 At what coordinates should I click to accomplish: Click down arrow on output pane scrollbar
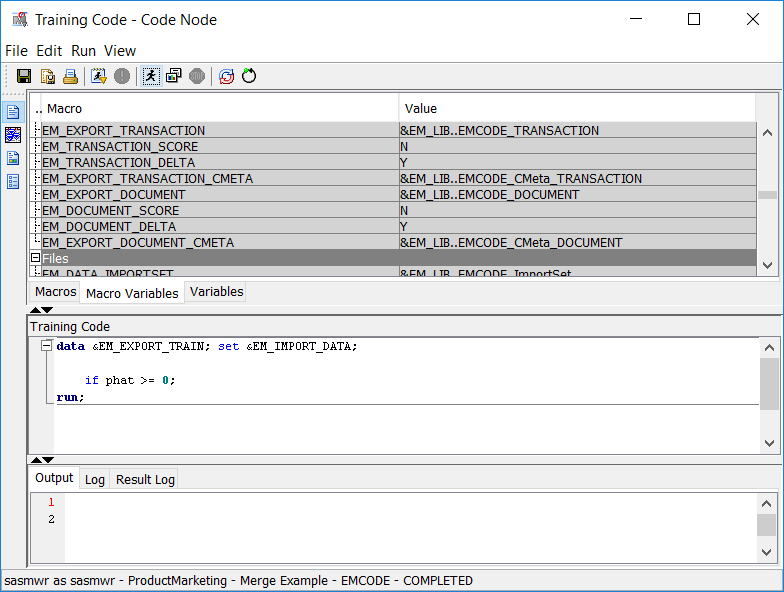coord(766,552)
